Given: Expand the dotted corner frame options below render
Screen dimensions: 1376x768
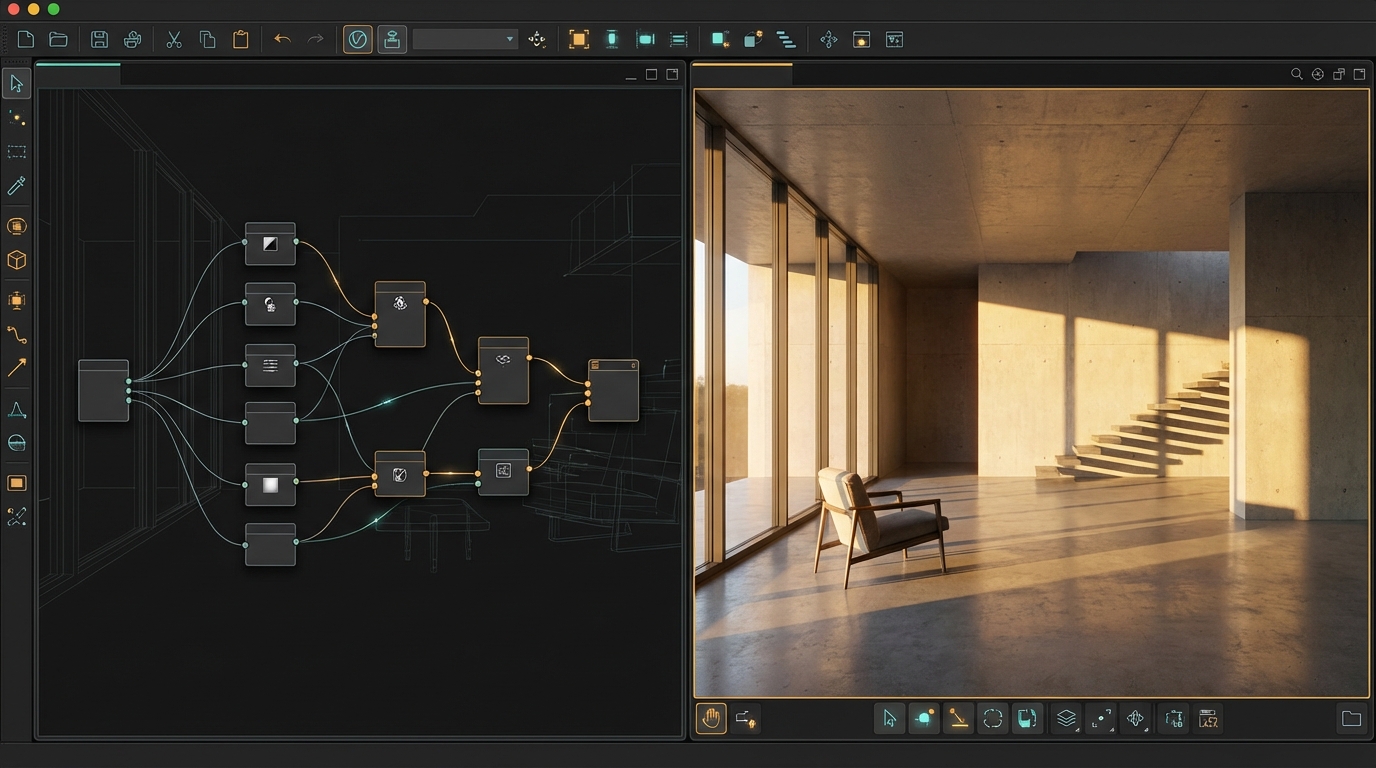Looking at the screenshot, I should [x=1101, y=718].
